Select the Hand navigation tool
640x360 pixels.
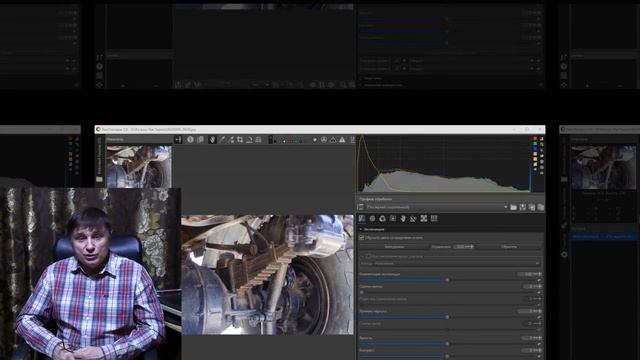(x=212, y=140)
